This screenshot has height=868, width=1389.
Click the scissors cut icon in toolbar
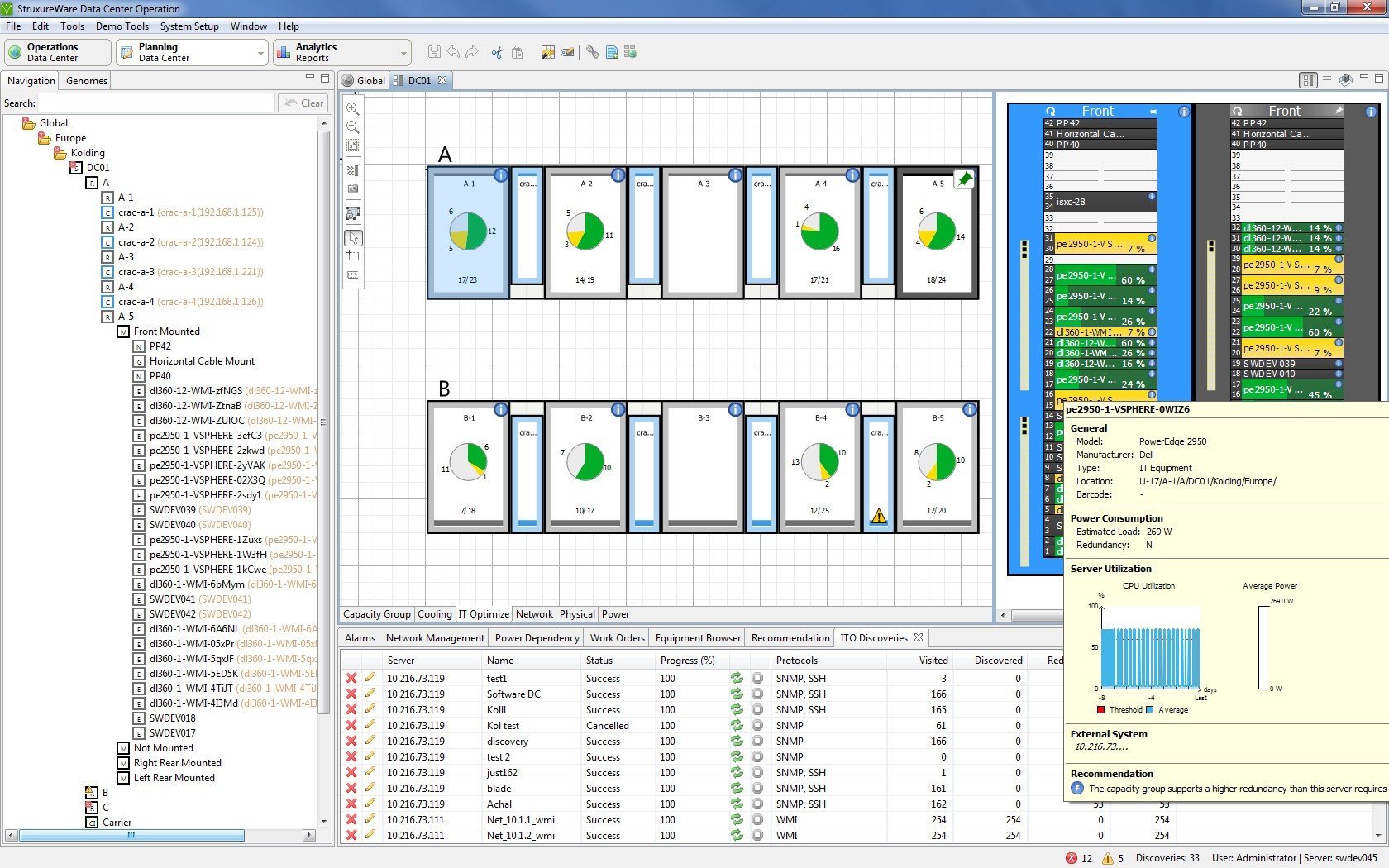[497, 53]
